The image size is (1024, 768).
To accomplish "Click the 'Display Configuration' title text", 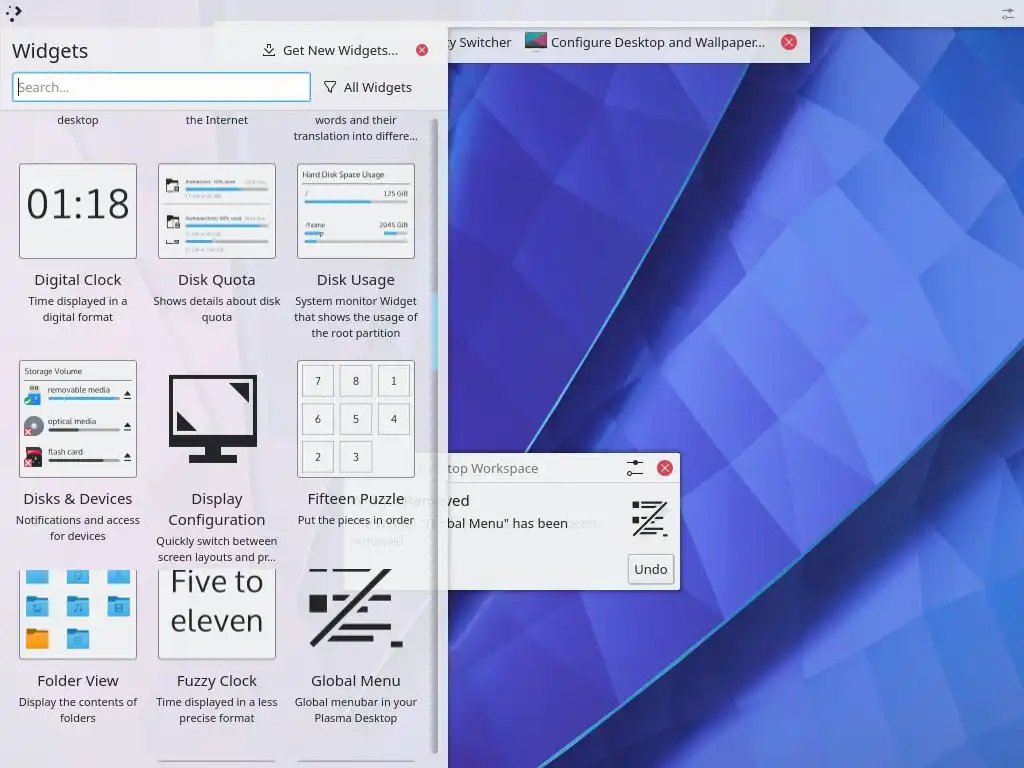I will click(217, 509).
